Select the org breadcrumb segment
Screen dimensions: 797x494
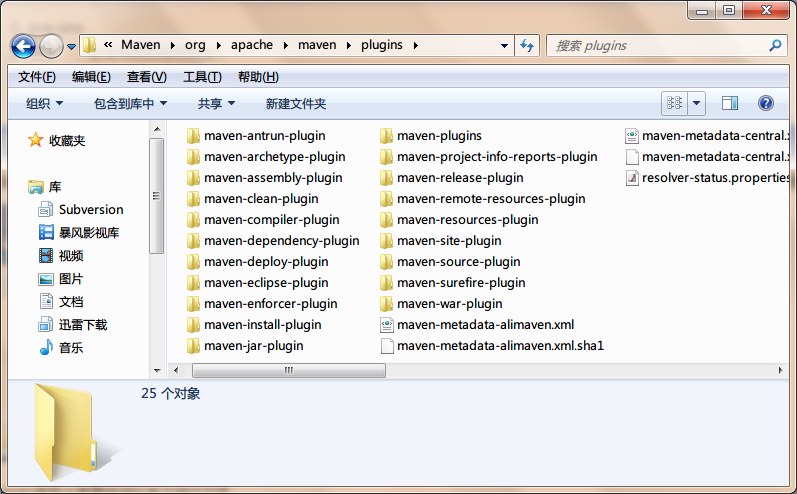pyautogui.click(x=195, y=45)
